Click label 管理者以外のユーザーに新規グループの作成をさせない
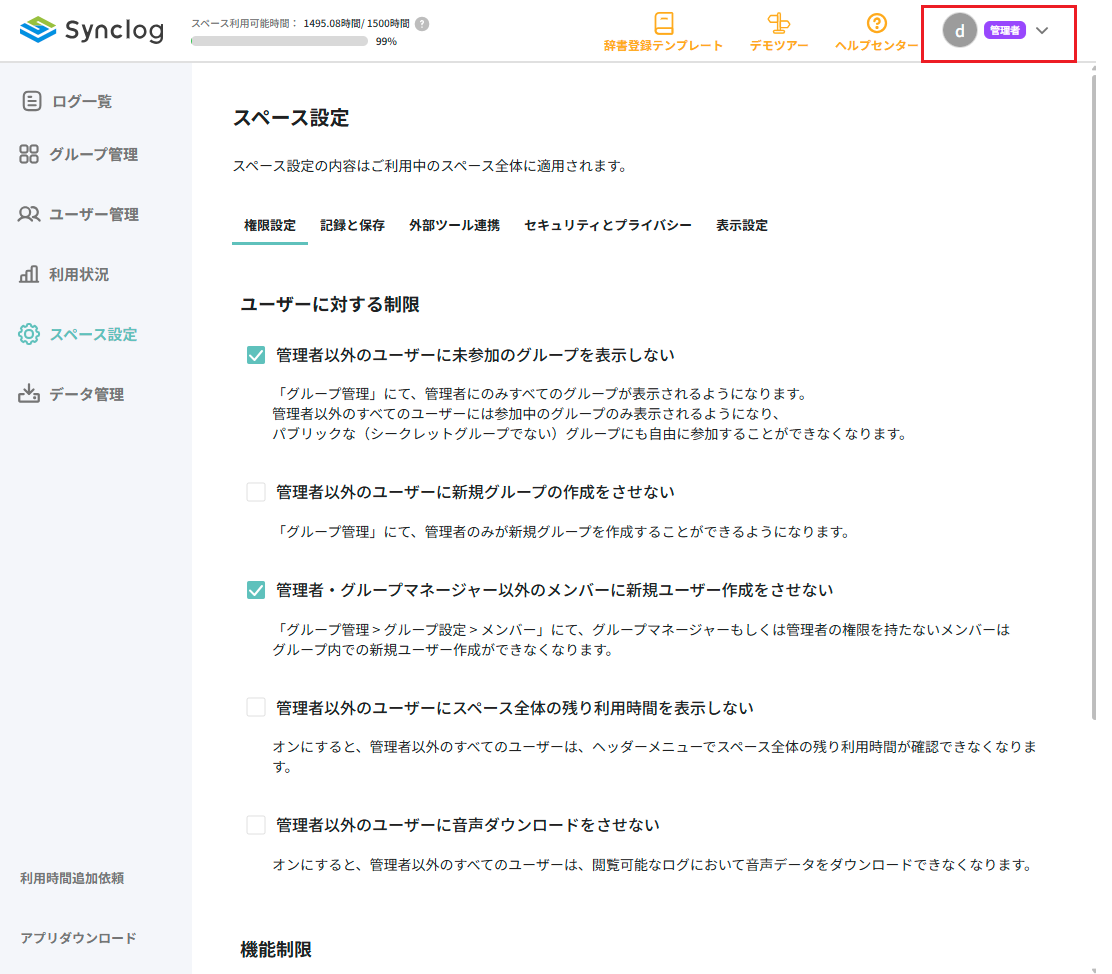1112x974 pixels. point(475,492)
